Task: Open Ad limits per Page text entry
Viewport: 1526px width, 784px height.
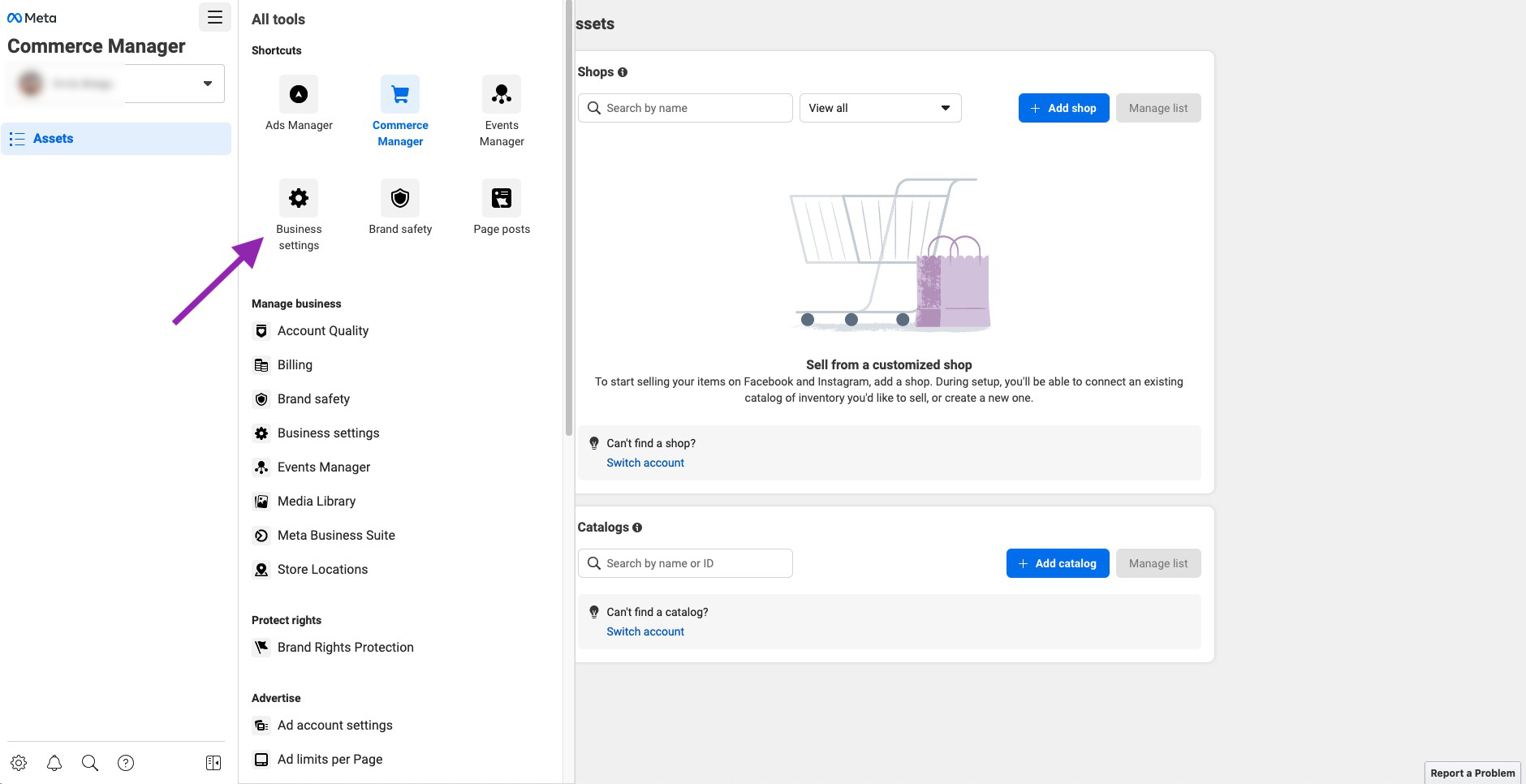Action: [x=330, y=760]
